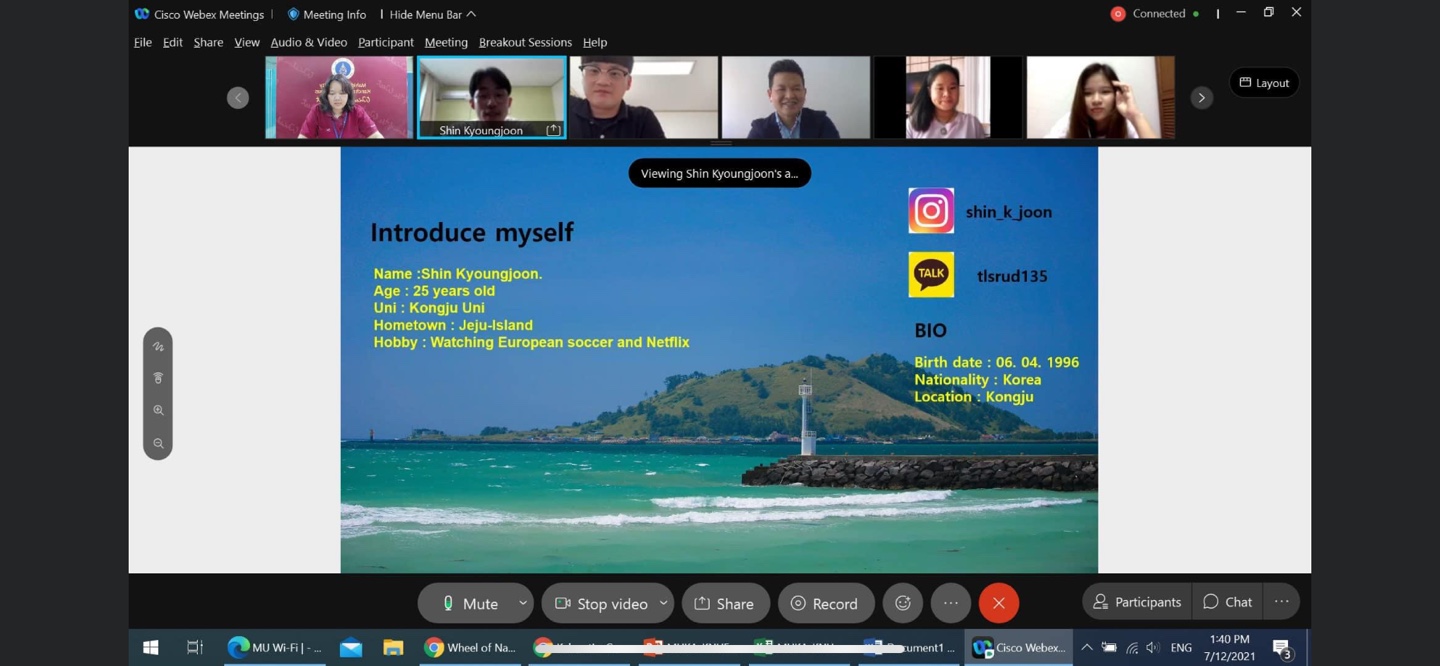Viewport: 1440px width, 666px height.
Task: Select Shin Kyoungjoon's video thumbnail
Action: 491,97
